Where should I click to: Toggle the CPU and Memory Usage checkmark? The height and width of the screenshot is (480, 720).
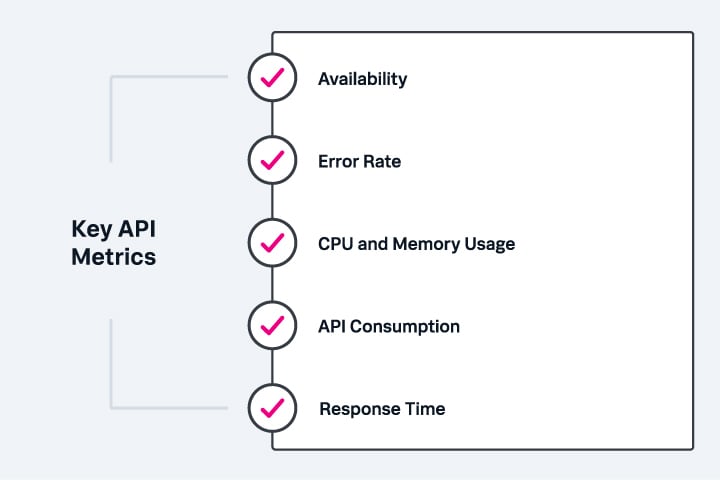pos(272,243)
